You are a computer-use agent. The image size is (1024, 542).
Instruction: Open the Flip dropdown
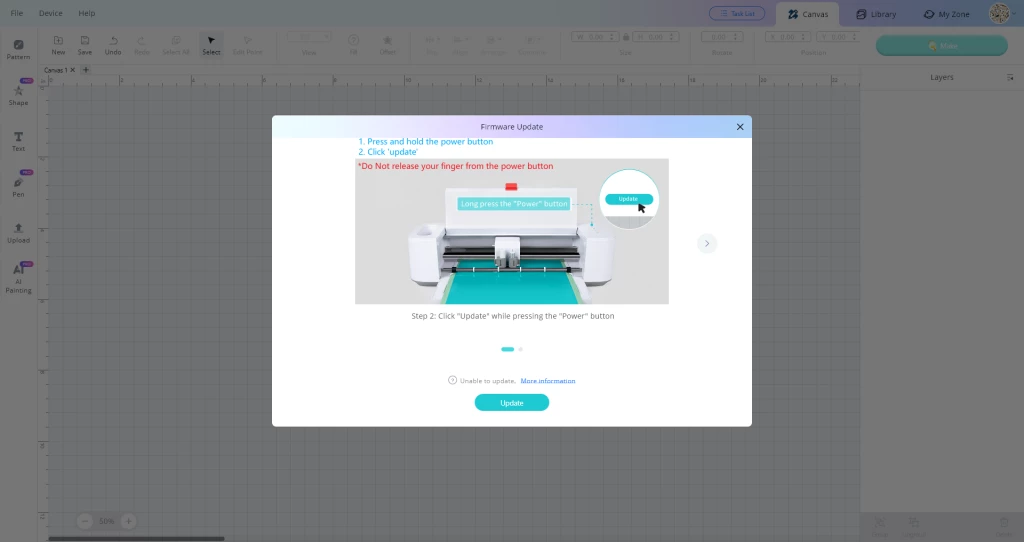pos(432,45)
